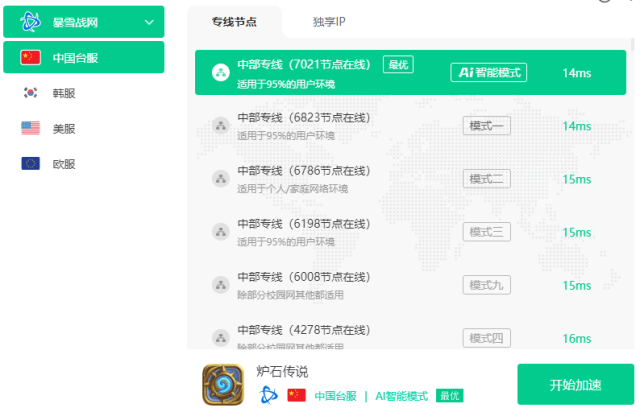Screen dimensions: 640x408
Task: Click the Battle.net logo icon in the sidebar
Action: pyautogui.click(x=31, y=22)
